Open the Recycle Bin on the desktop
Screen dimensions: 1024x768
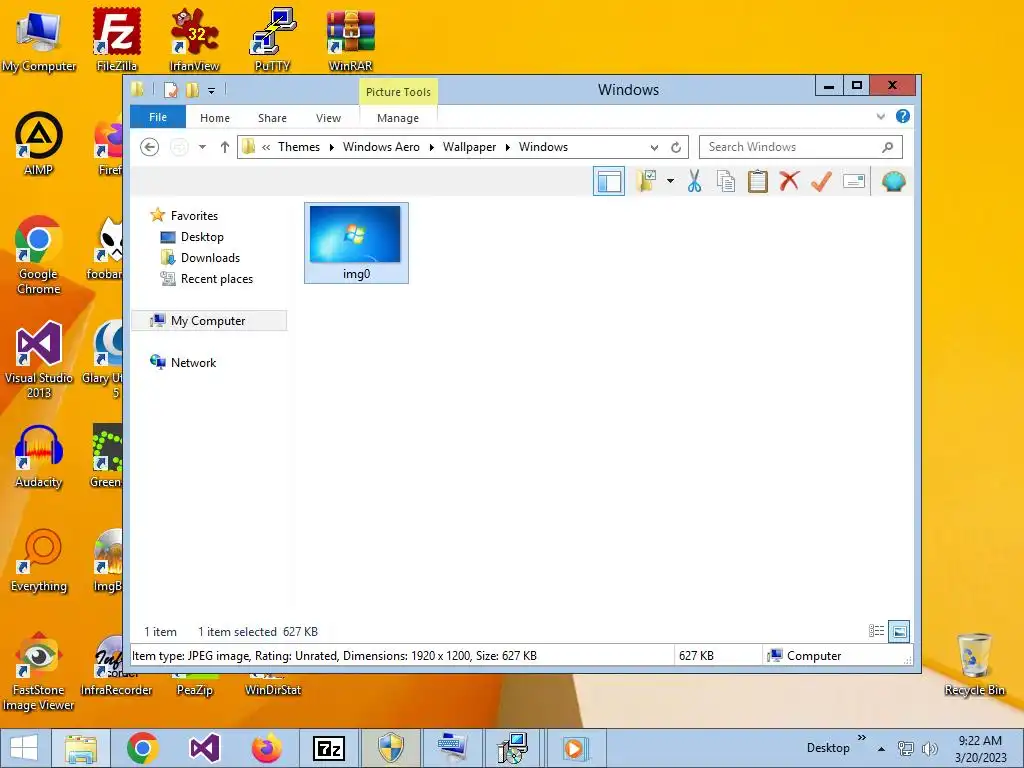[974, 664]
